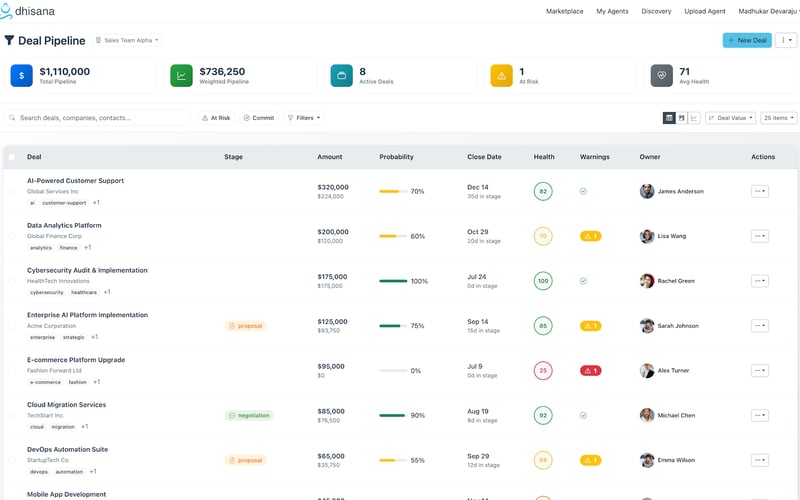Viewport: 800px width, 500px height.
Task: Open Marketplace in top navigation
Action: pyautogui.click(x=564, y=11)
